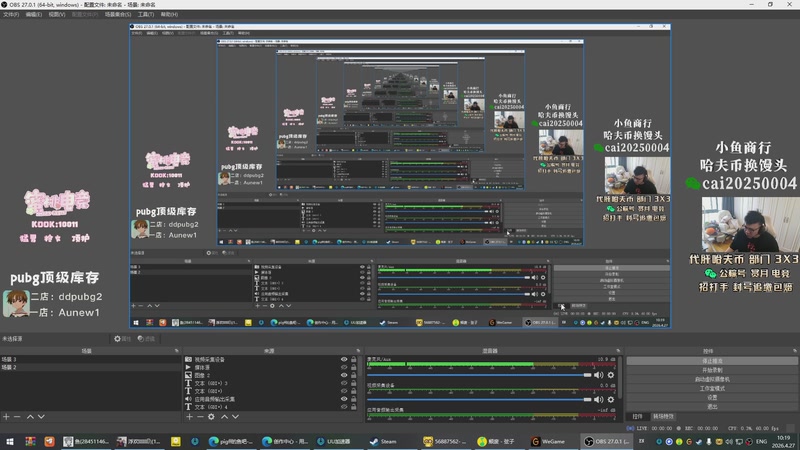
Task: Move scene down in Scenes panel
Action: pos(41,417)
